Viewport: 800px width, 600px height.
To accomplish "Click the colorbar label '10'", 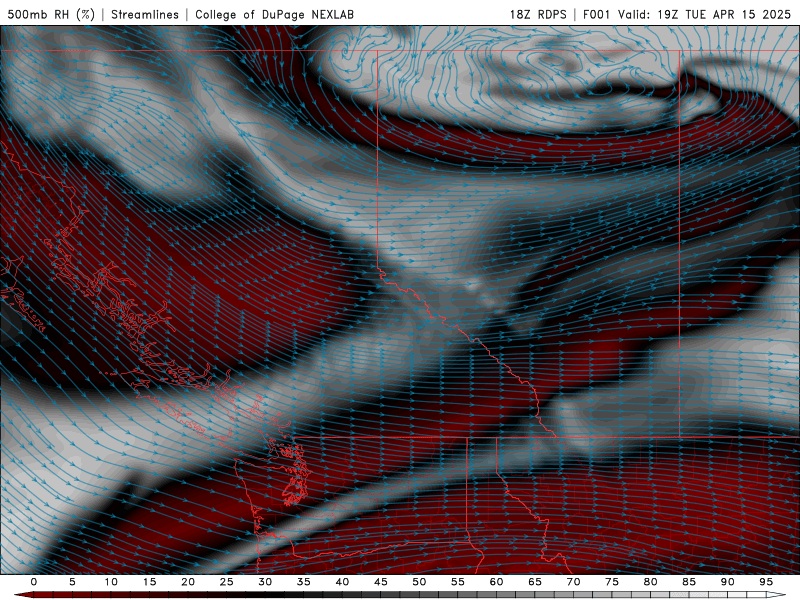I will pos(111,582).
